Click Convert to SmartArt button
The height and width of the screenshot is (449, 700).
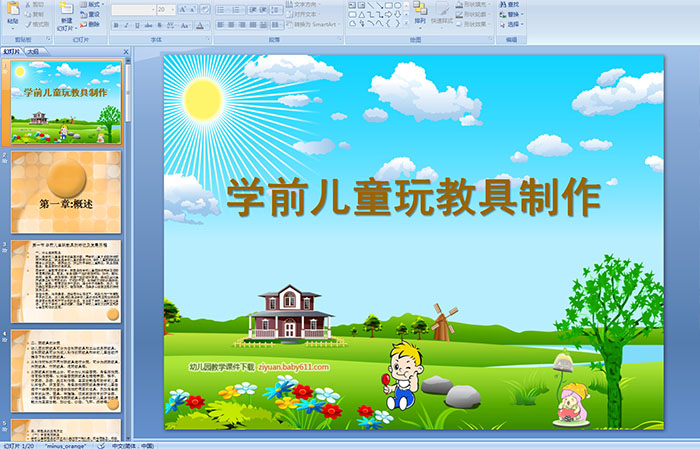pos(313,24)
